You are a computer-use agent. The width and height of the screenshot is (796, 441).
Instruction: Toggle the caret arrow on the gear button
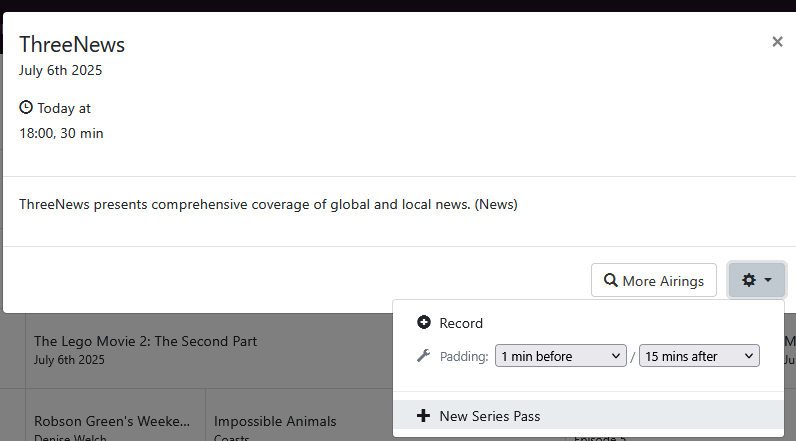768,281
